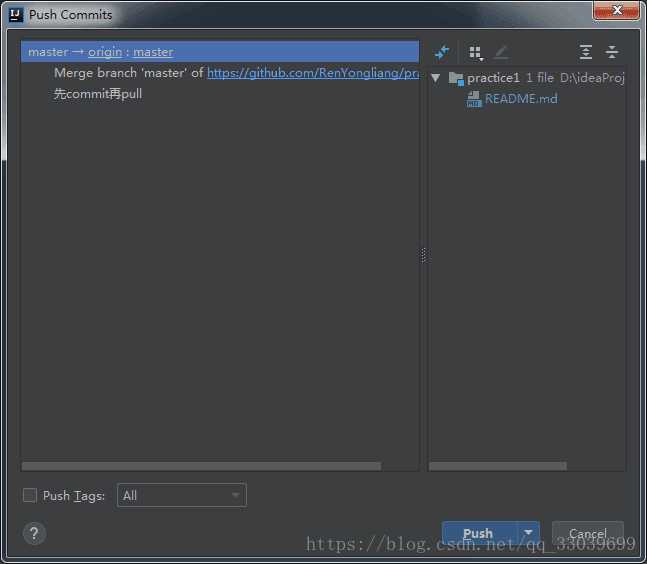Click the practice1 folder icon
Image resolution: width=647 pixels, height=564 pixels.
[456, 78]
